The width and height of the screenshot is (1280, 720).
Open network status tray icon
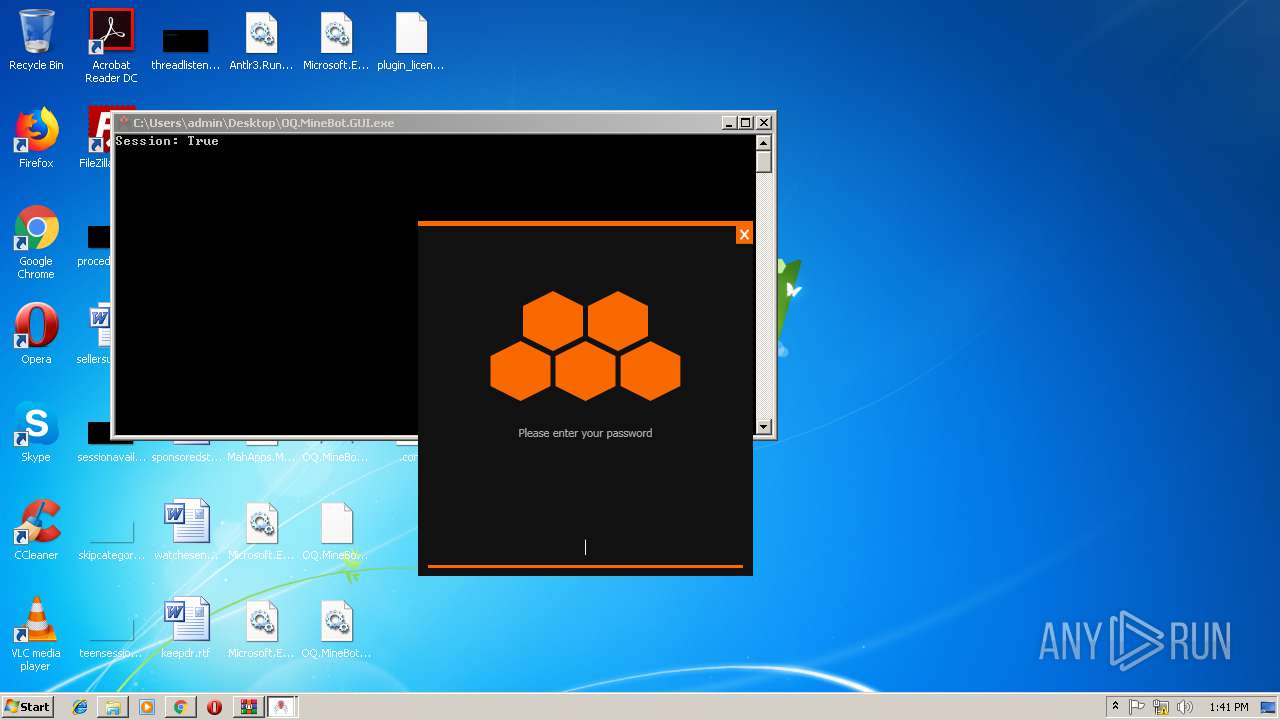[x=1161, y=707]
